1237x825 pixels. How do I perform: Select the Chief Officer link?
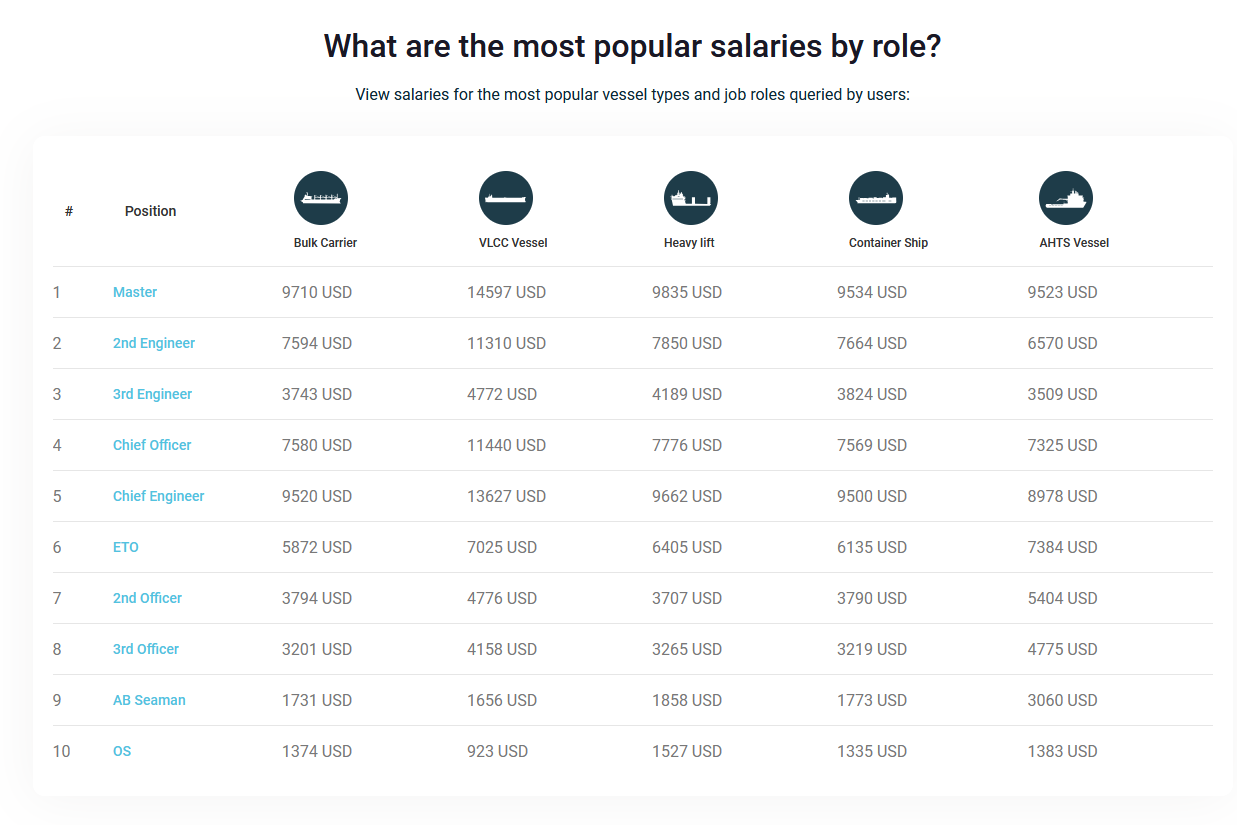tap(152, 445)
